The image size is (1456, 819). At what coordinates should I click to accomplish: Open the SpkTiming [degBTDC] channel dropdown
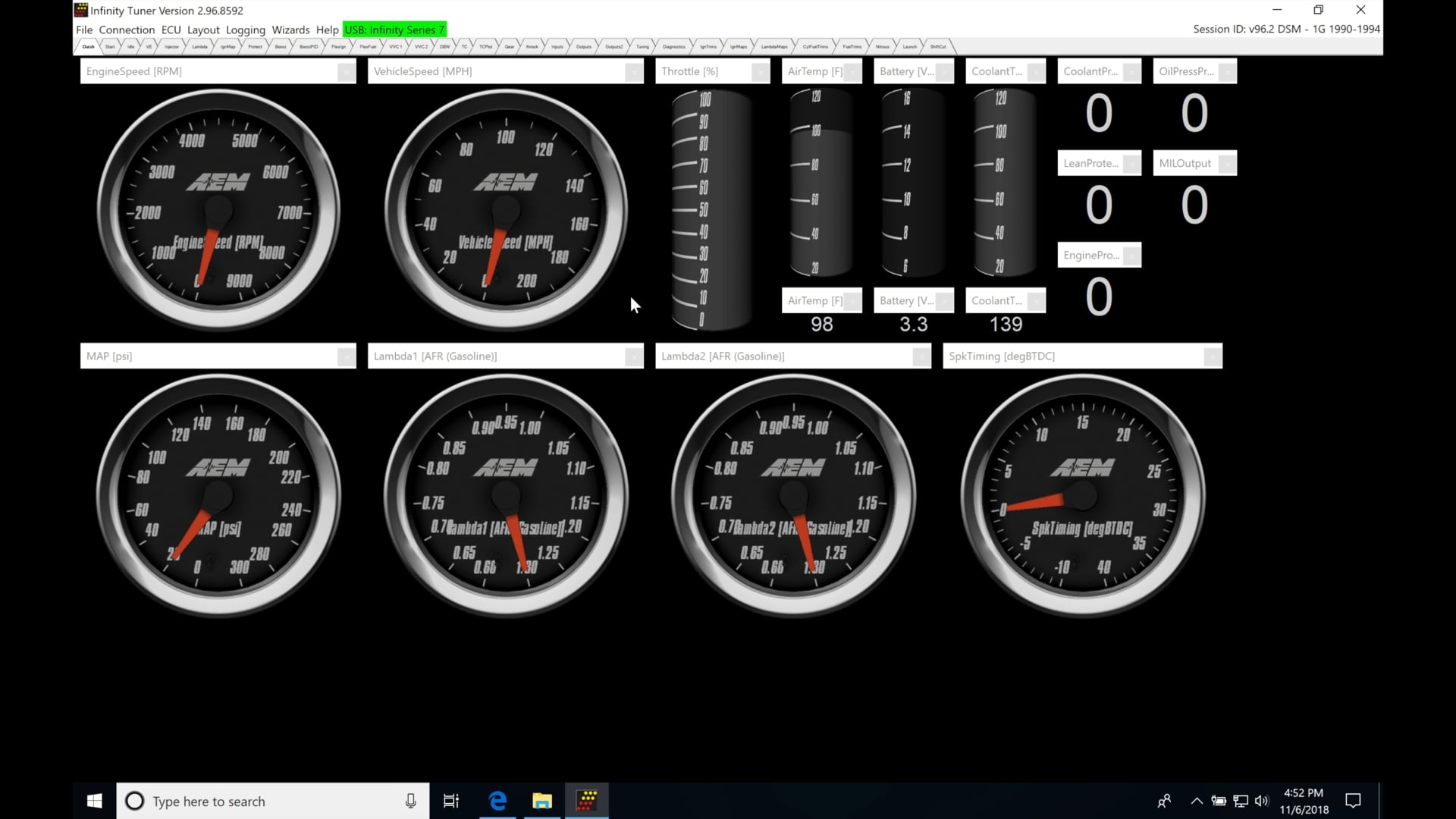(1211, 356)
